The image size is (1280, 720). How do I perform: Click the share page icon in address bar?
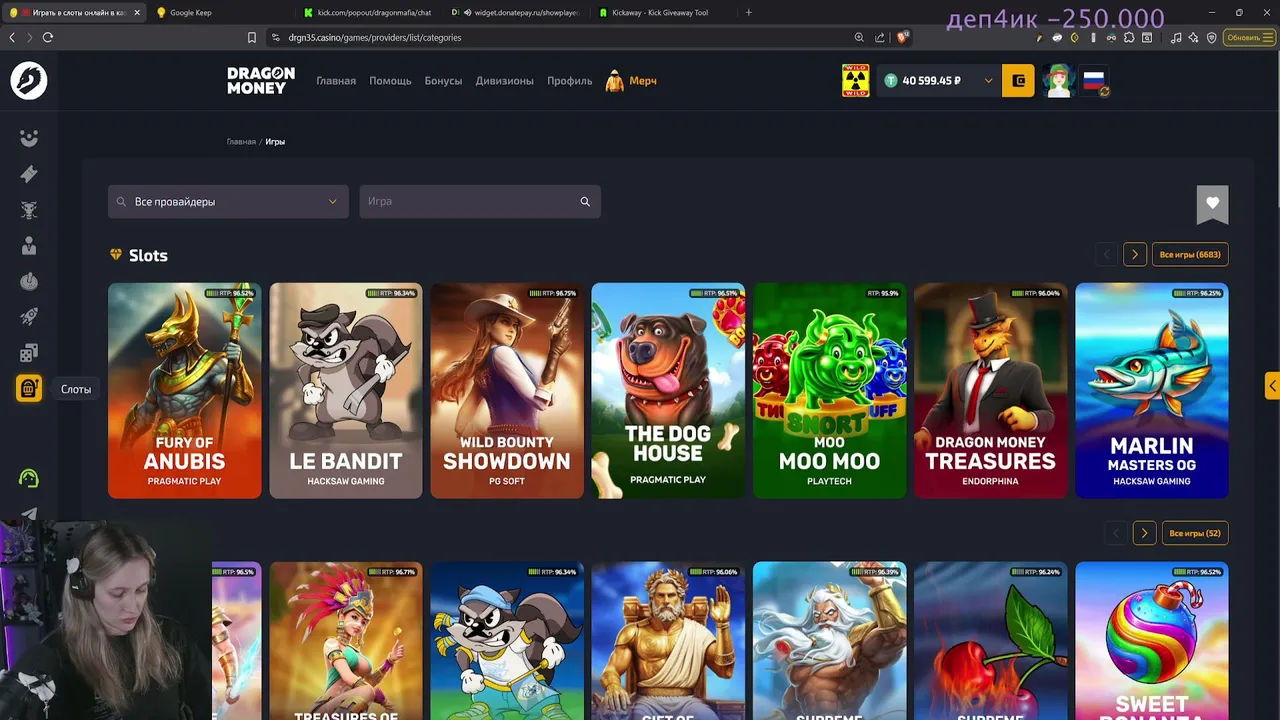(880, 37)
